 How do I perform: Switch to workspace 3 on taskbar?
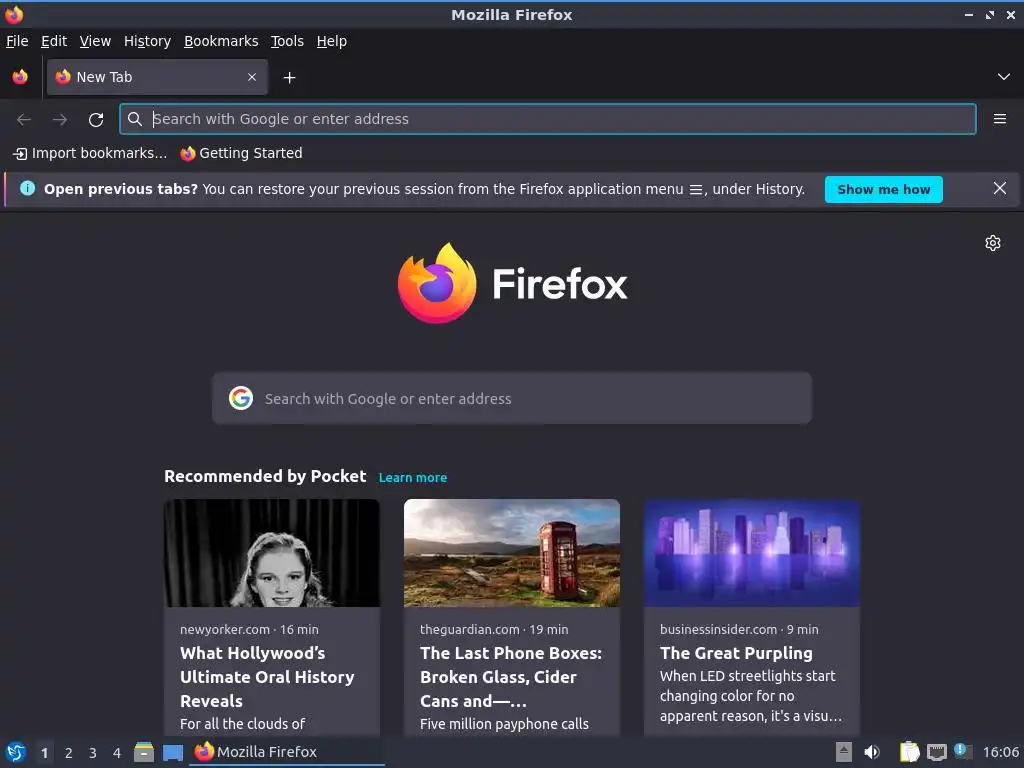pos(93,753)
